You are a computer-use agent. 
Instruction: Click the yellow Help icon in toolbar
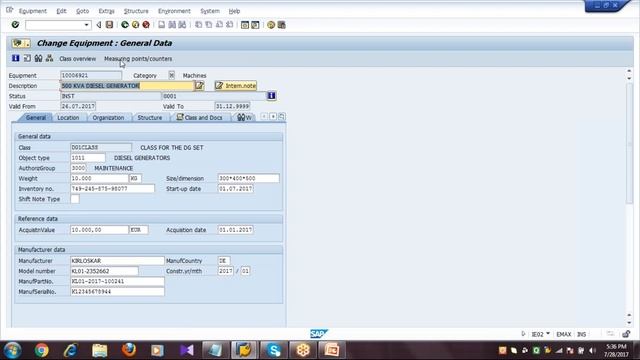point(271,25)
